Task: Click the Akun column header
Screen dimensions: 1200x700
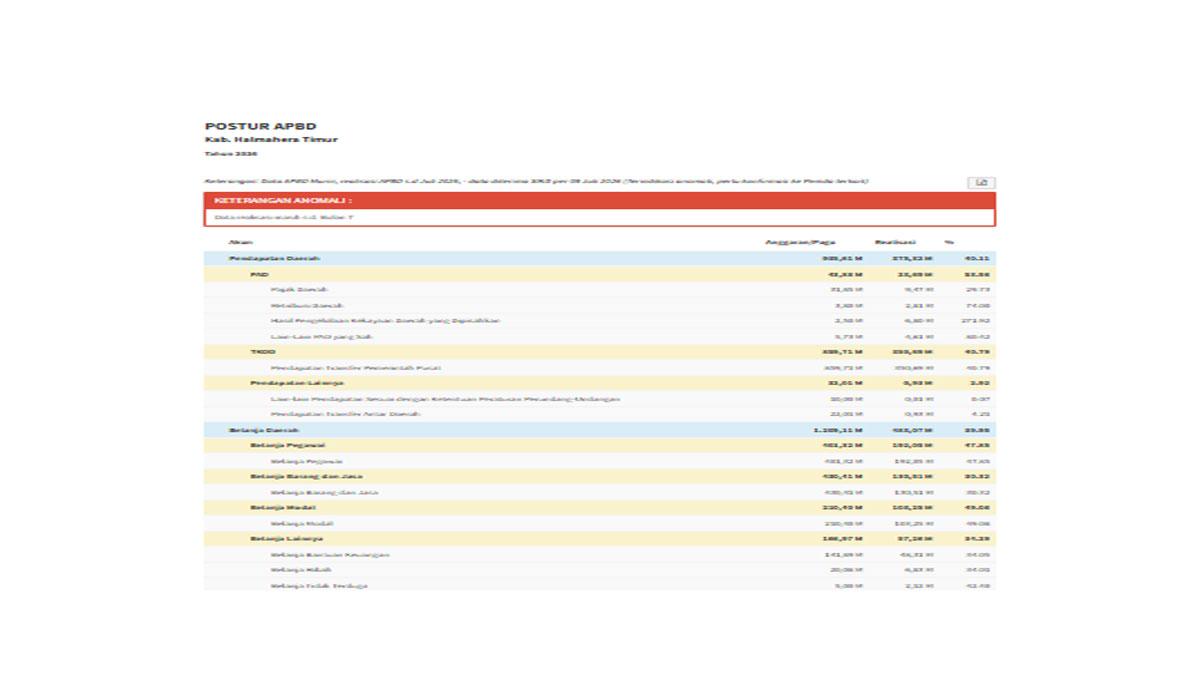Action: pos(239,242)
